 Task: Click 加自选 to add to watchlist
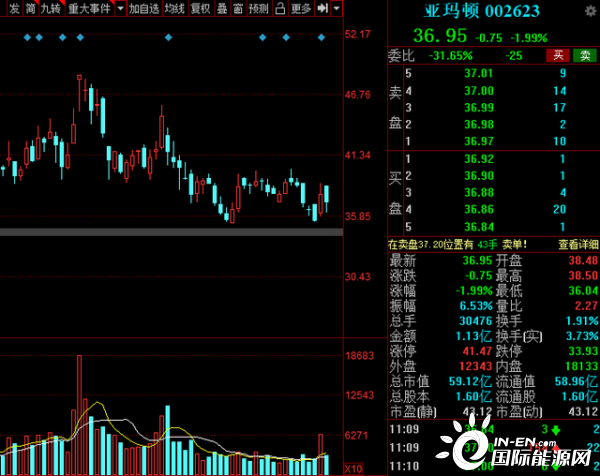(145, 8)
